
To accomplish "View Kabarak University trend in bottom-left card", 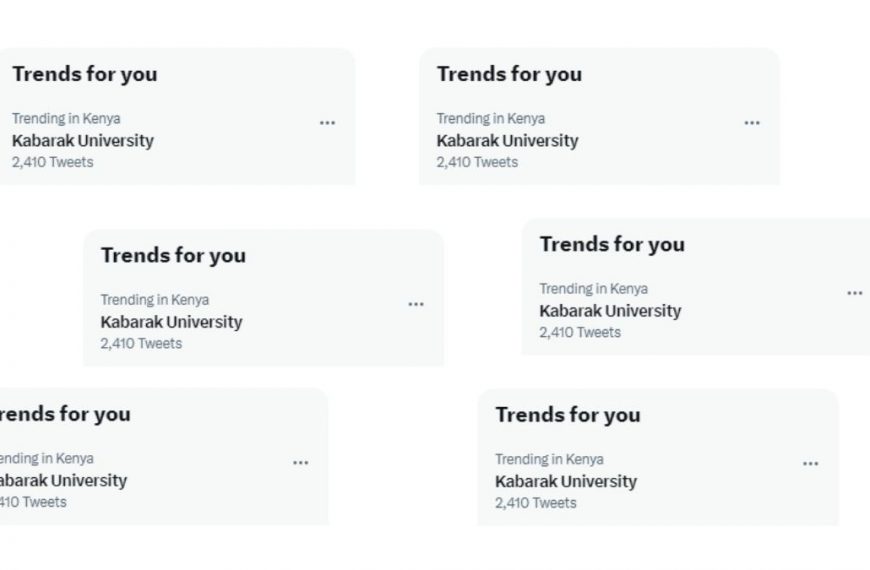I will [62, 481].
